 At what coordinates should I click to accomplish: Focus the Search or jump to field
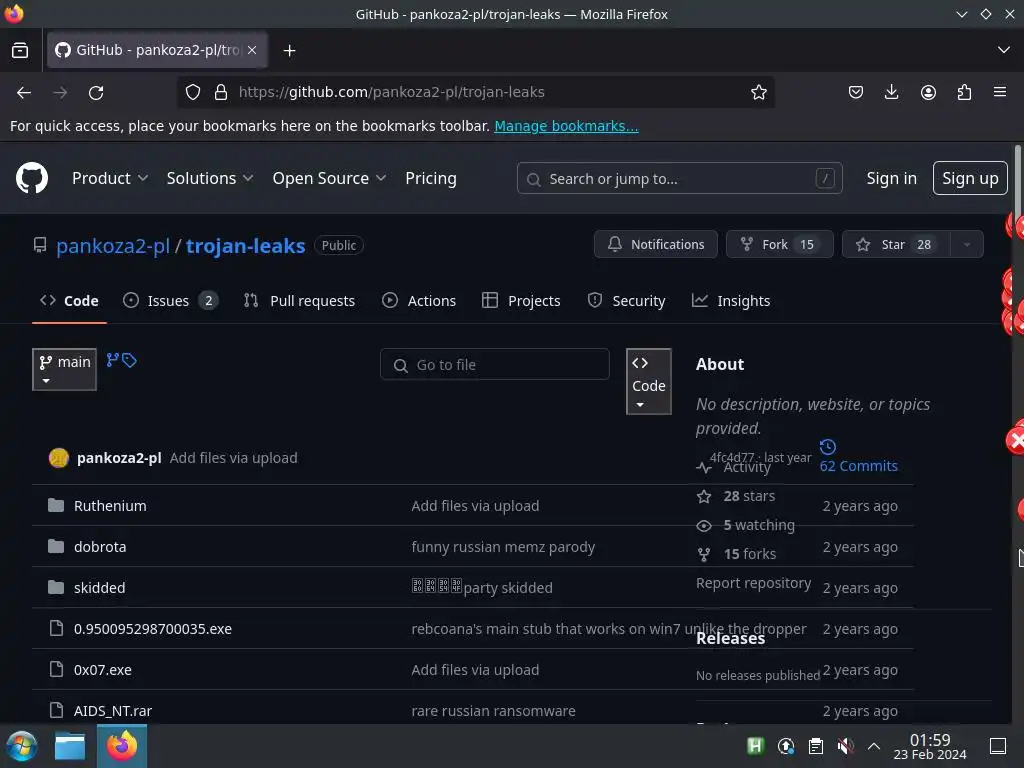click(679, 178)
